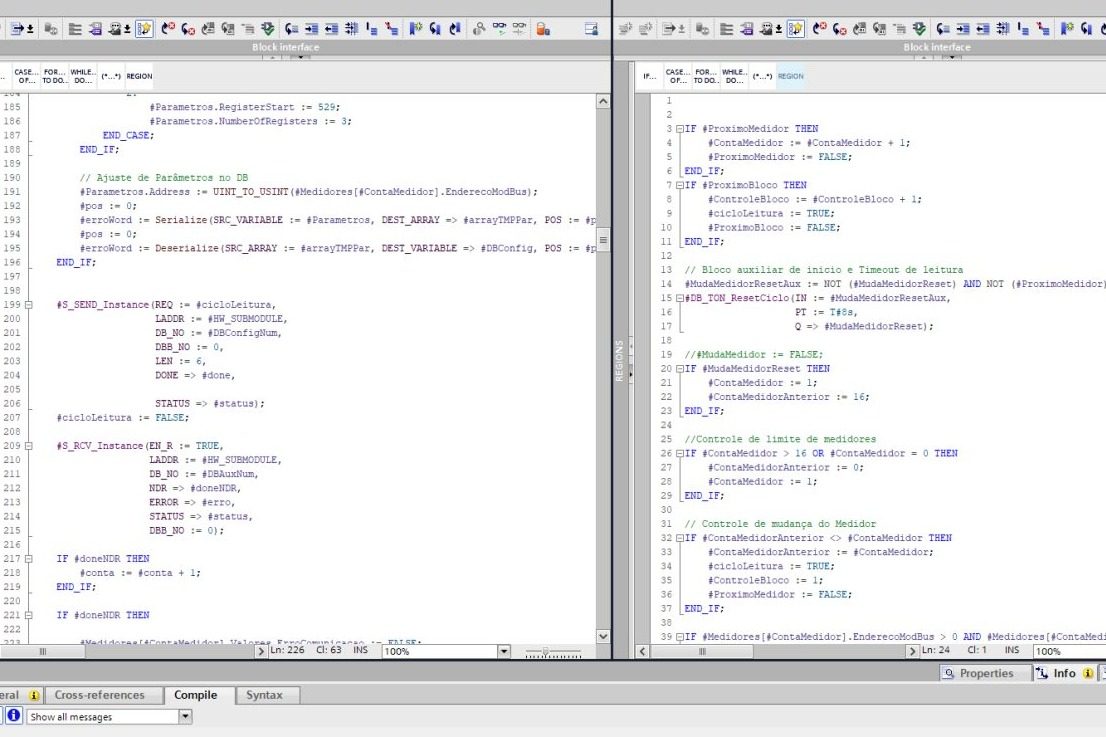Switch to the Cross-references tab
The image size is (1106, 737).
(x=99, y=695)
